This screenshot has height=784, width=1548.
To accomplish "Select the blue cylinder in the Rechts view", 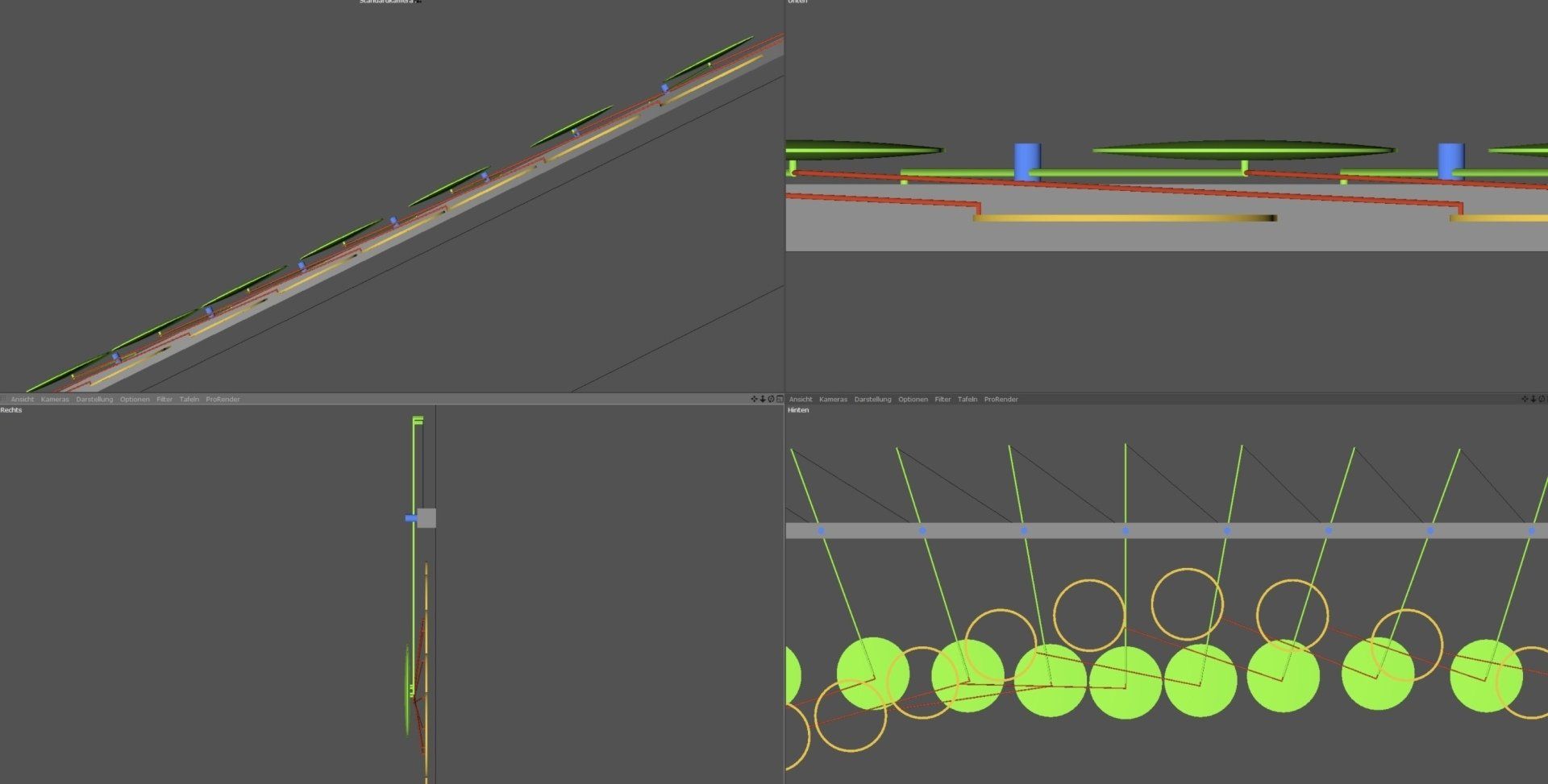I will 410,518.
